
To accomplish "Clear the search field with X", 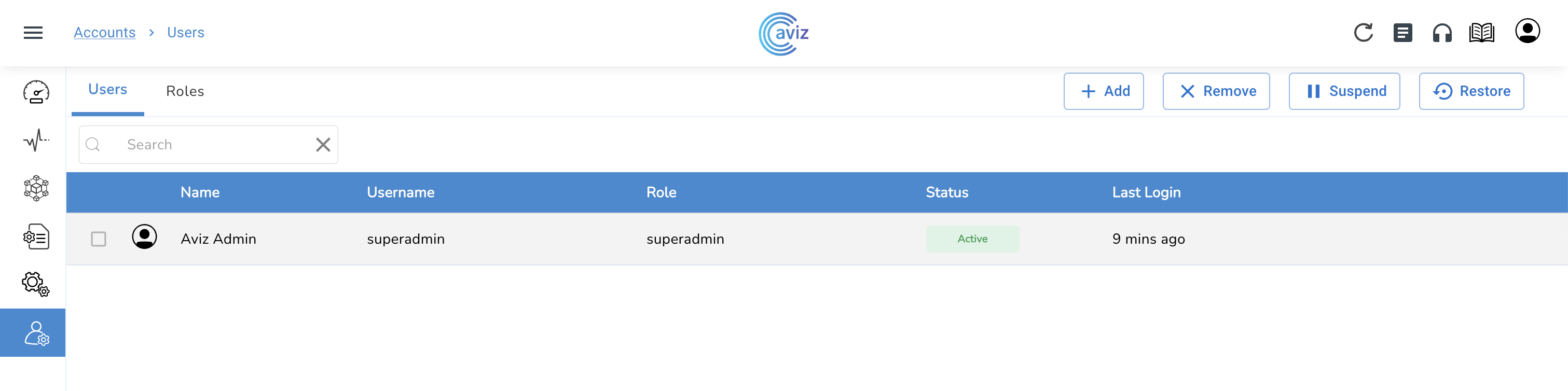I will pos(323,145).
